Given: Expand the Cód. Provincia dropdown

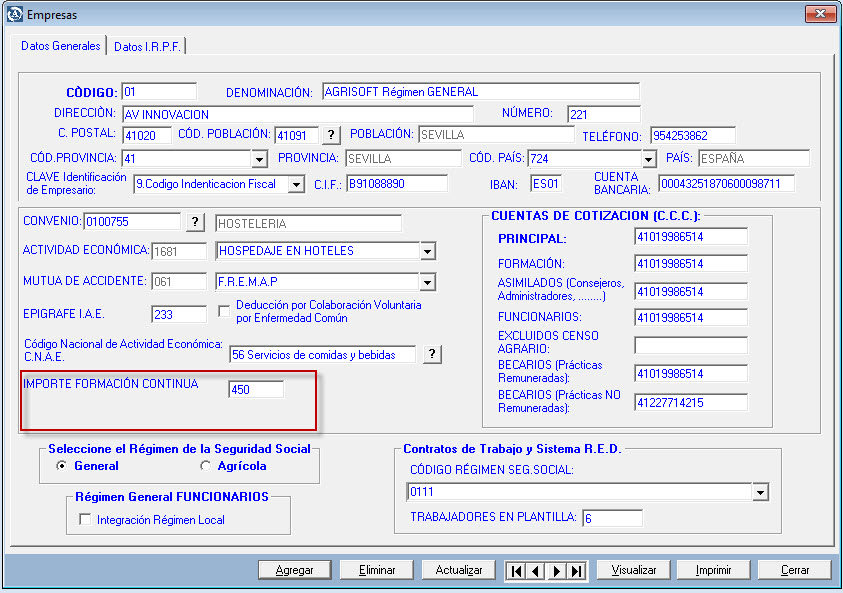Looking at the screenshot, I should 259,159.
